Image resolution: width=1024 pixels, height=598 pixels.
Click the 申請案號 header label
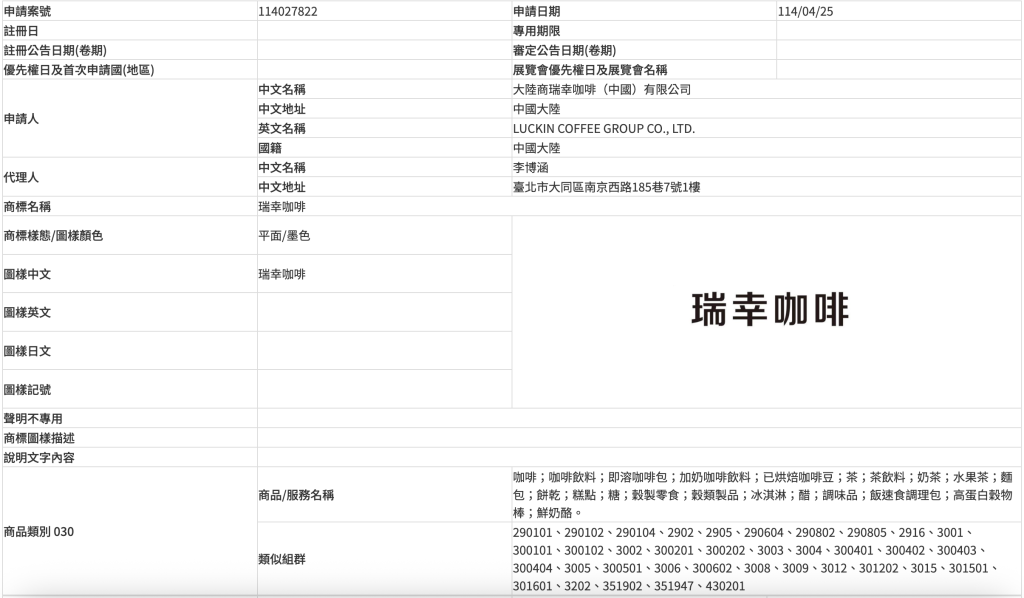(28, 11)
